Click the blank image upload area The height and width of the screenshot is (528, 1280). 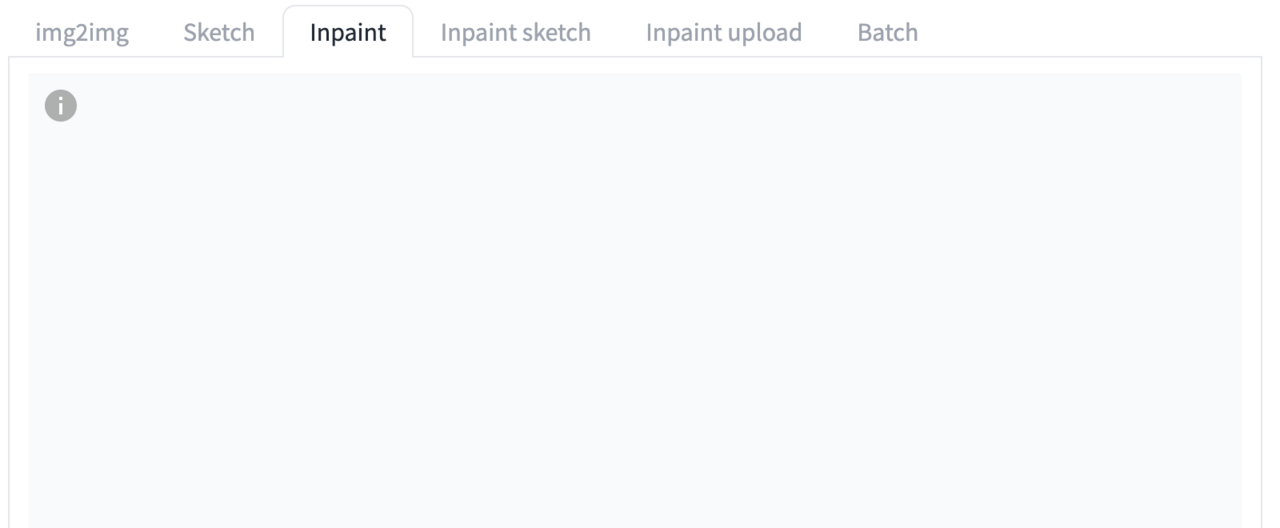634,300
